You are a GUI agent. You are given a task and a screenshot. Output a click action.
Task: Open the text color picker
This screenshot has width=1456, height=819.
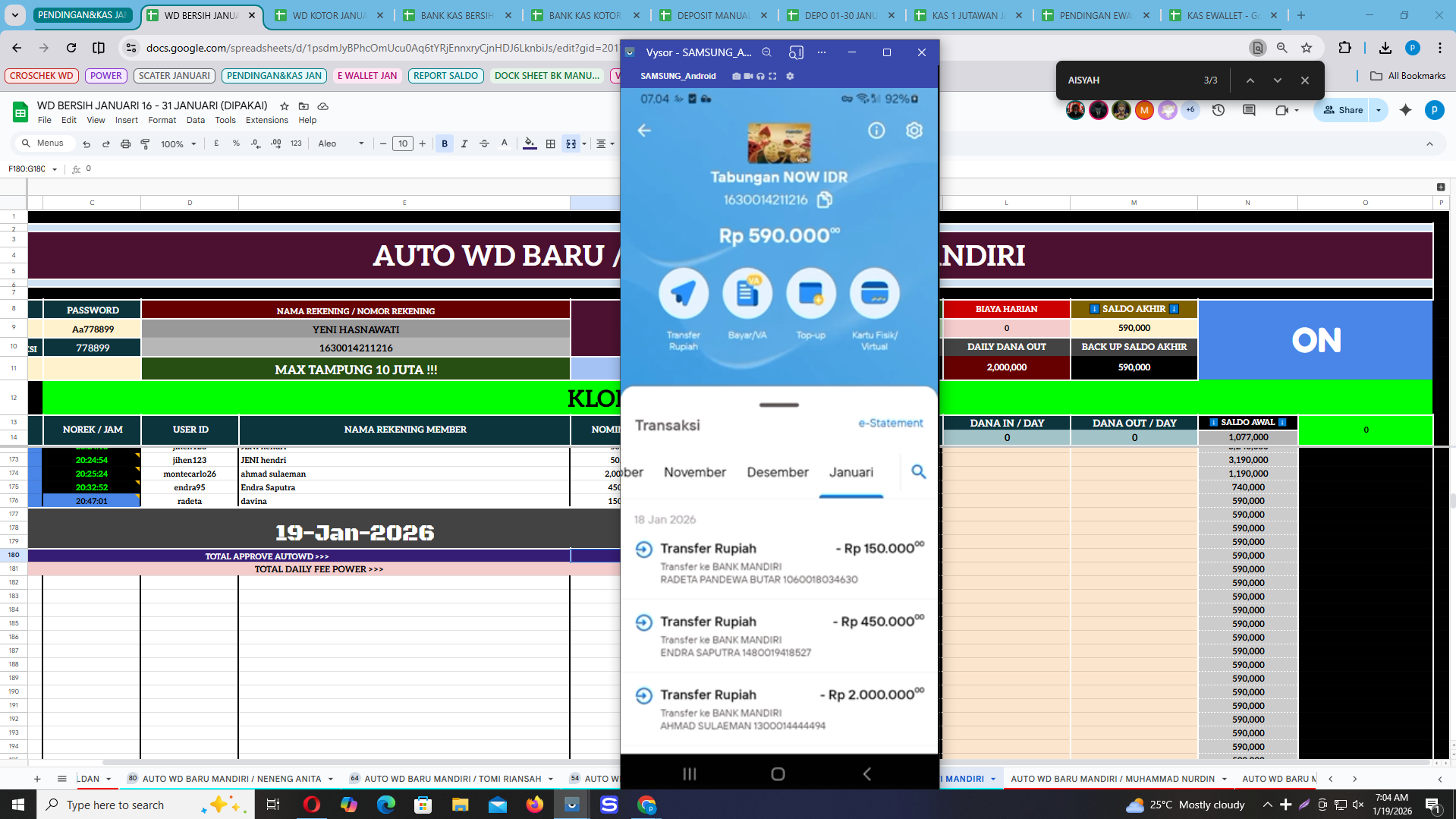[x=505, y=143]
